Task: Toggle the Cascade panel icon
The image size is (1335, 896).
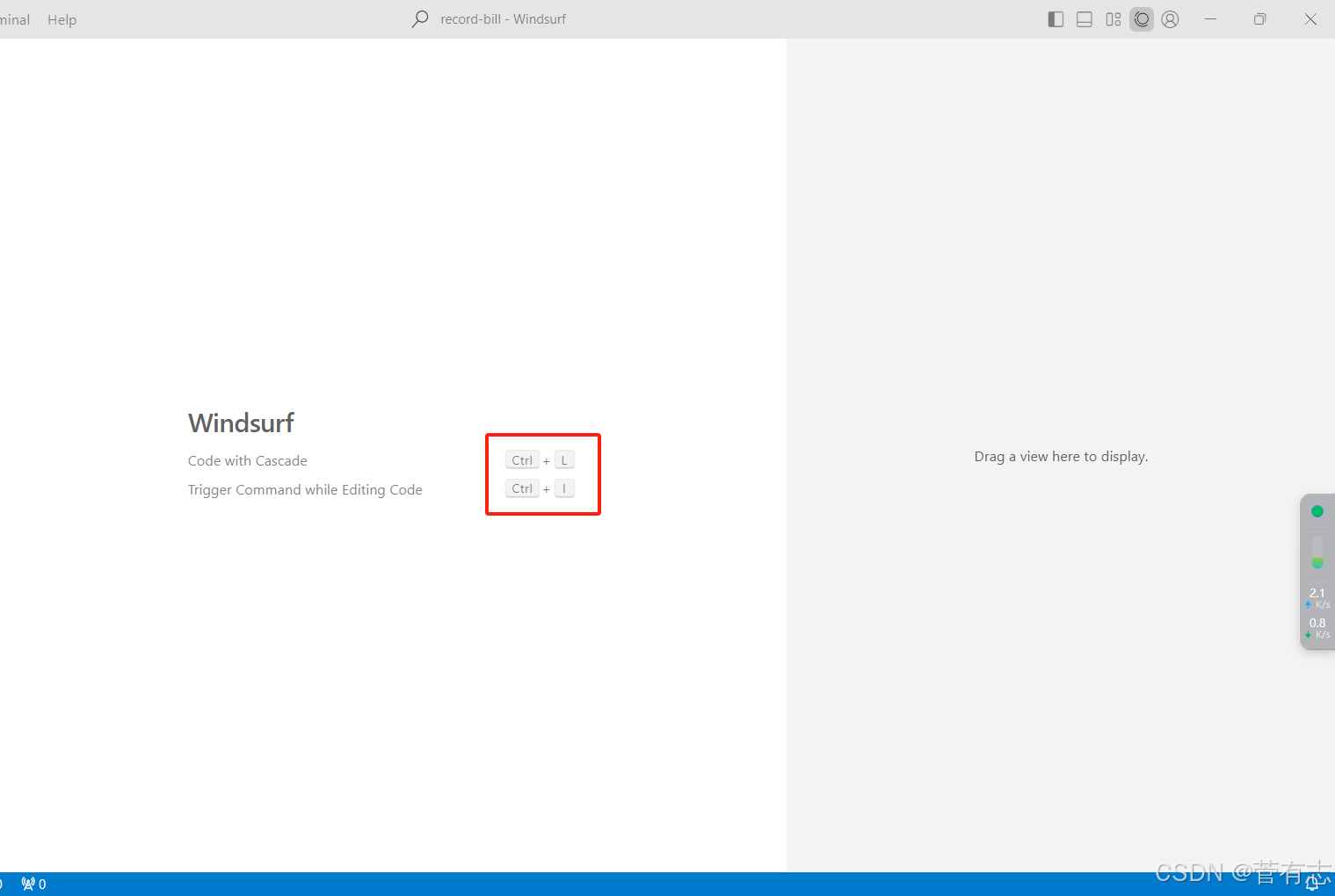Action: pos(1142,19)
